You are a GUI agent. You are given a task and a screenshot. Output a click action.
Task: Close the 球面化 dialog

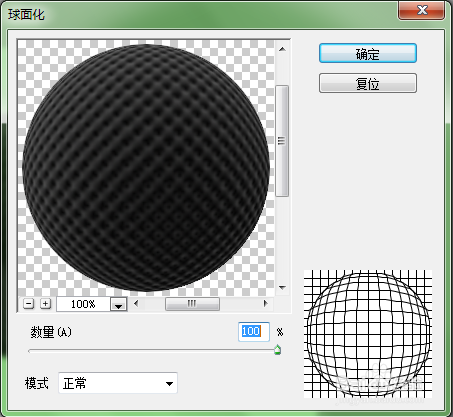tap(422, 10)
